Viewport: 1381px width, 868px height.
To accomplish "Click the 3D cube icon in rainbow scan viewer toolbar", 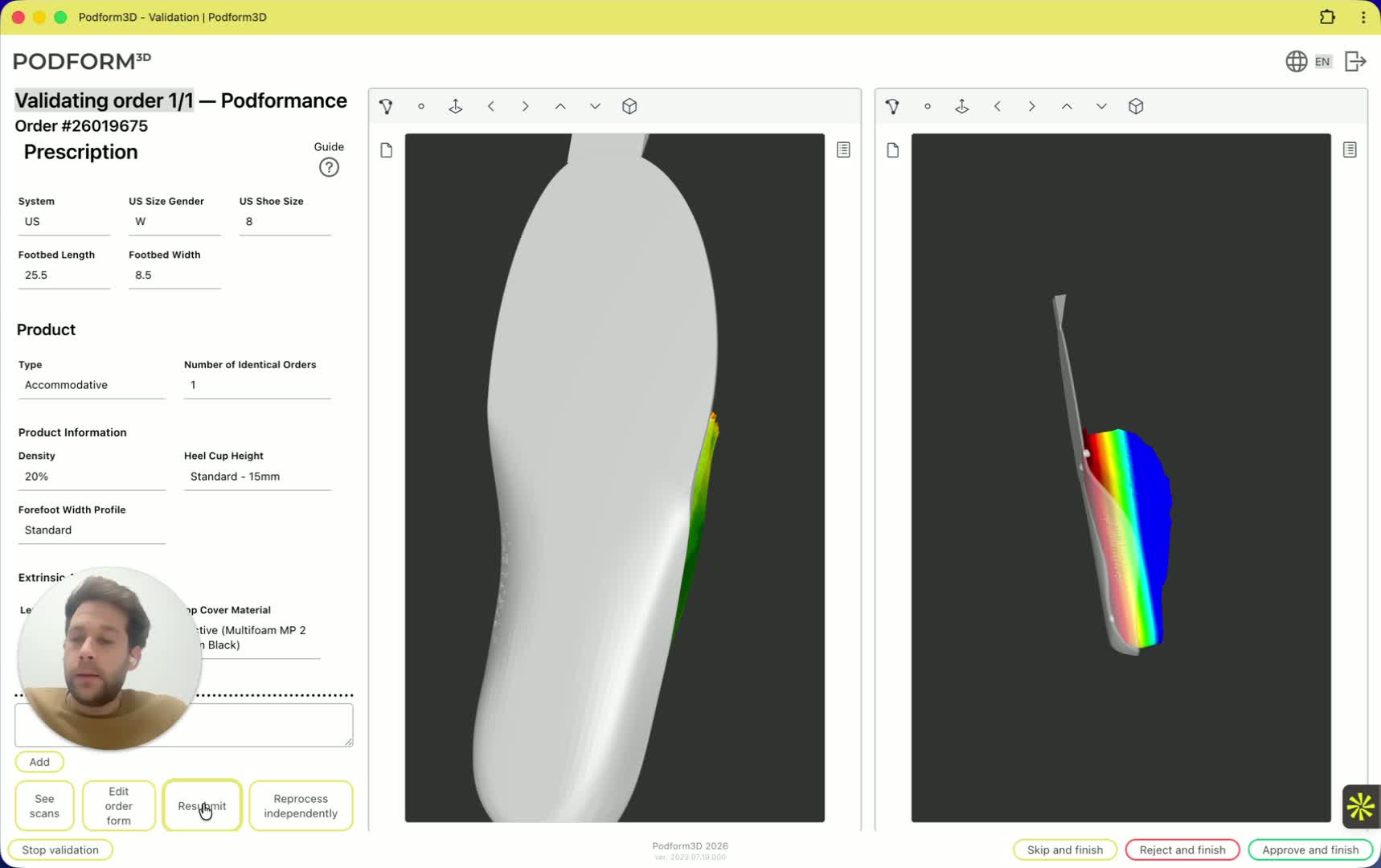I will point(1136,106).
